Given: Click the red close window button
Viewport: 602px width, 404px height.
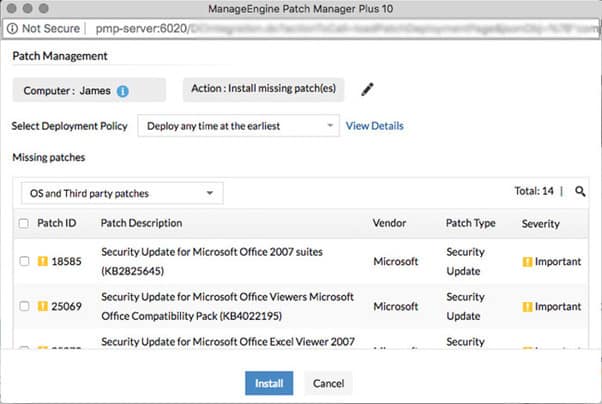Looking at the screenshot, I should click(x=12, y=8).
